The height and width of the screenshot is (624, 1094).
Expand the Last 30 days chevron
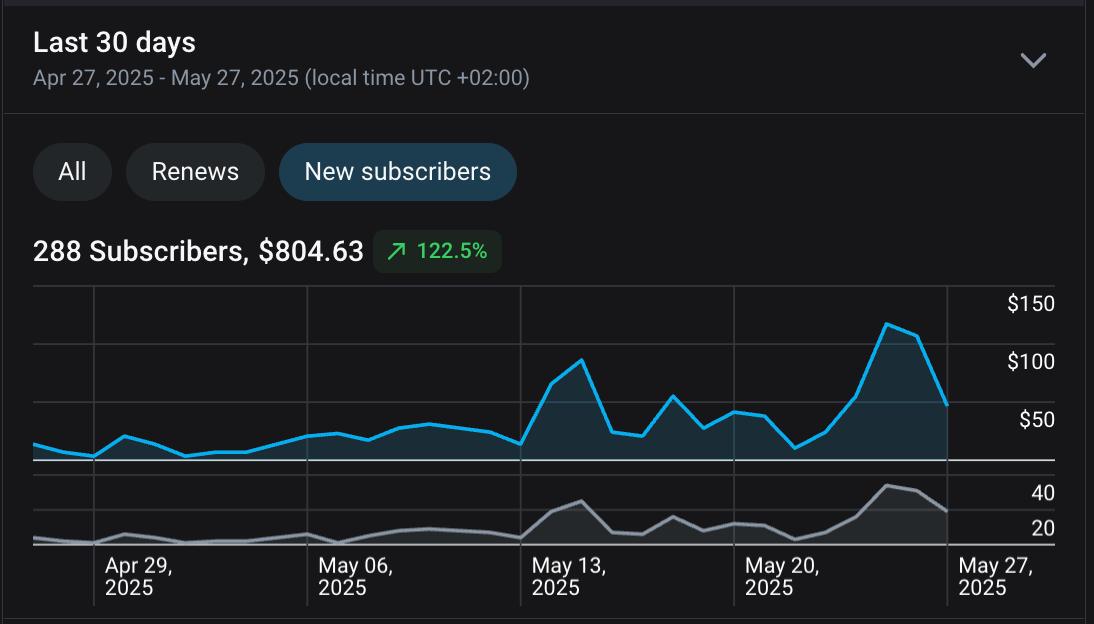tap(1032, 60)
